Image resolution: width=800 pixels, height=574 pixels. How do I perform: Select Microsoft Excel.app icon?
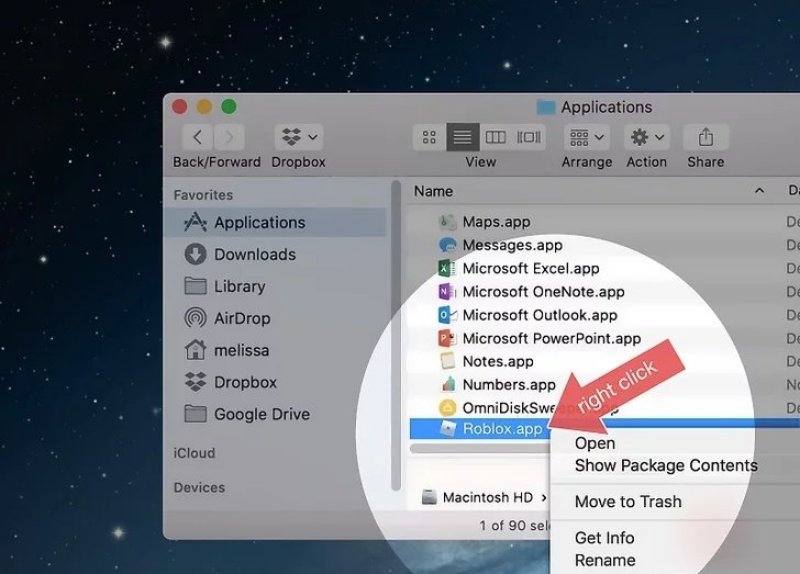click(x=447, y=268)
